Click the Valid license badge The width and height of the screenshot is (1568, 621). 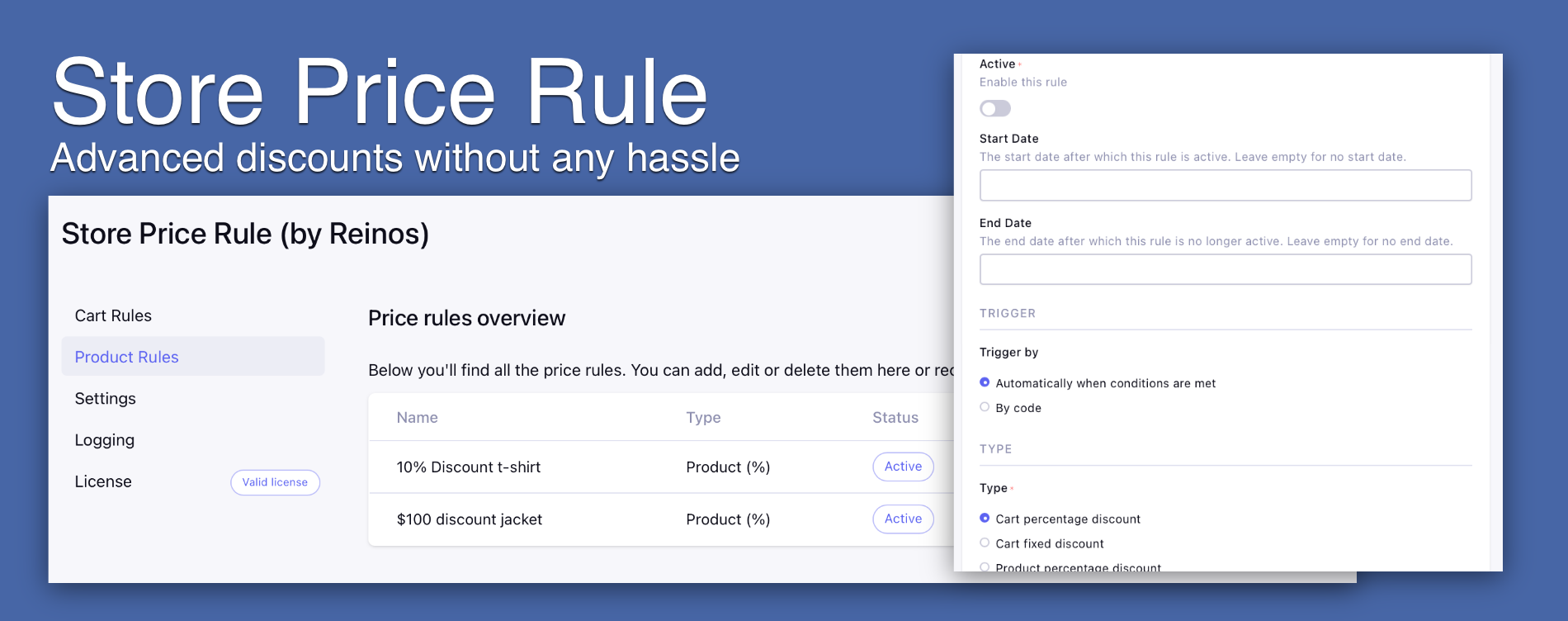275,482
